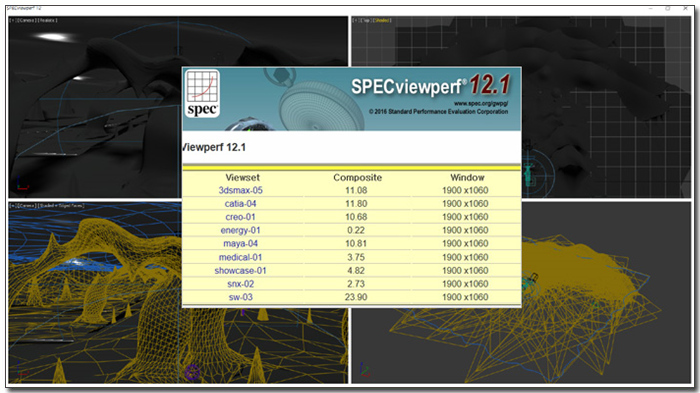Open the yellow Shaded label menu
700x393 pixels.
[382, 21]
